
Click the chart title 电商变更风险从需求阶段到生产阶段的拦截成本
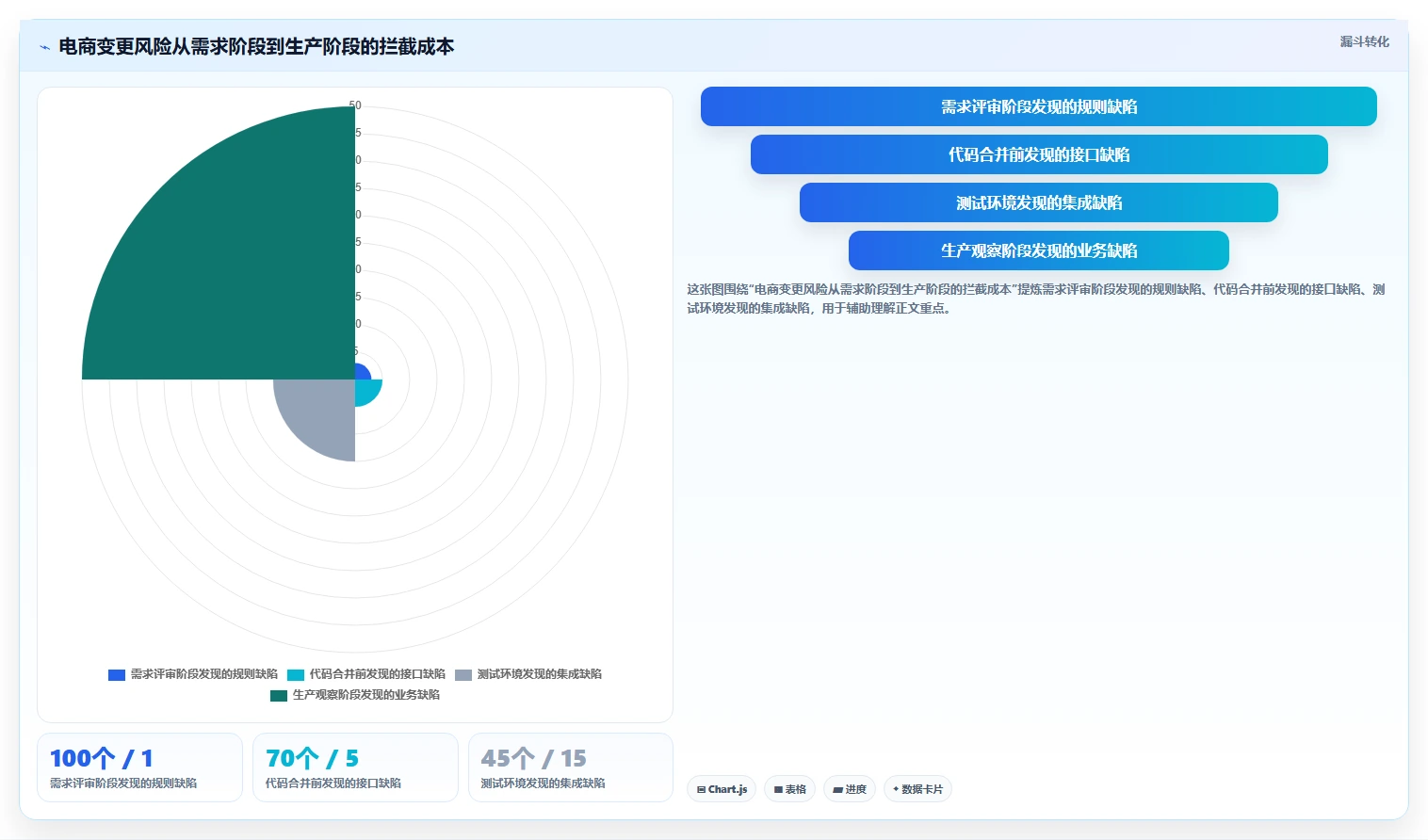pos(256,46)
